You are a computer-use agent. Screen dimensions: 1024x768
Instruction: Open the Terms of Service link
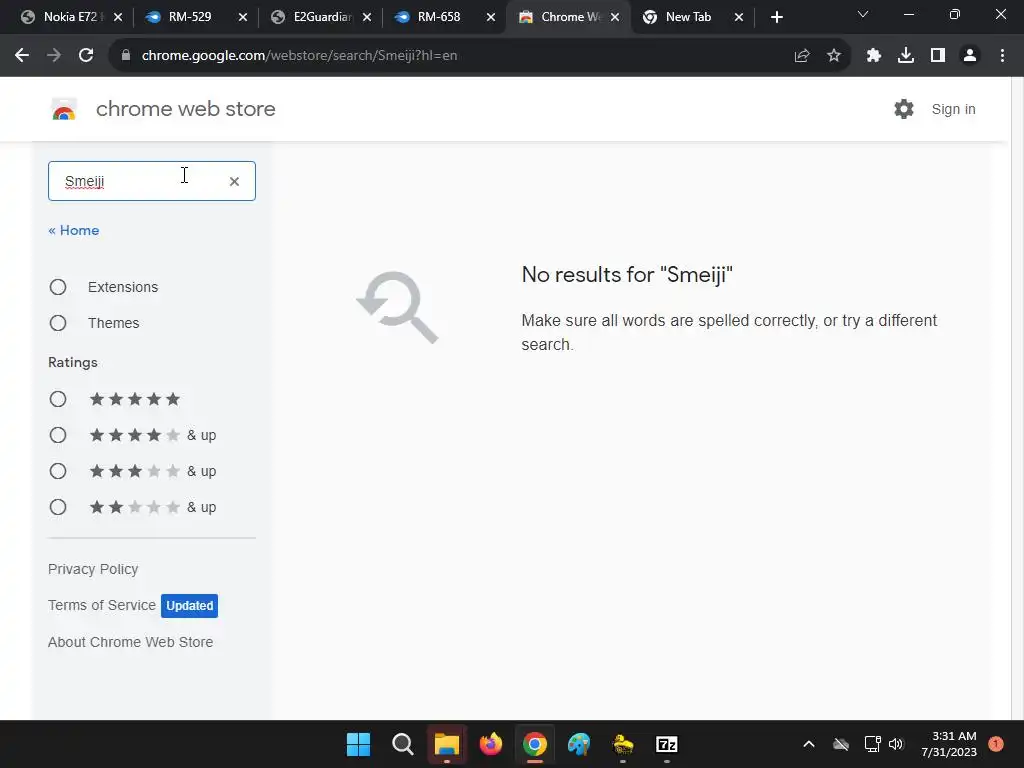click(102, 605)
